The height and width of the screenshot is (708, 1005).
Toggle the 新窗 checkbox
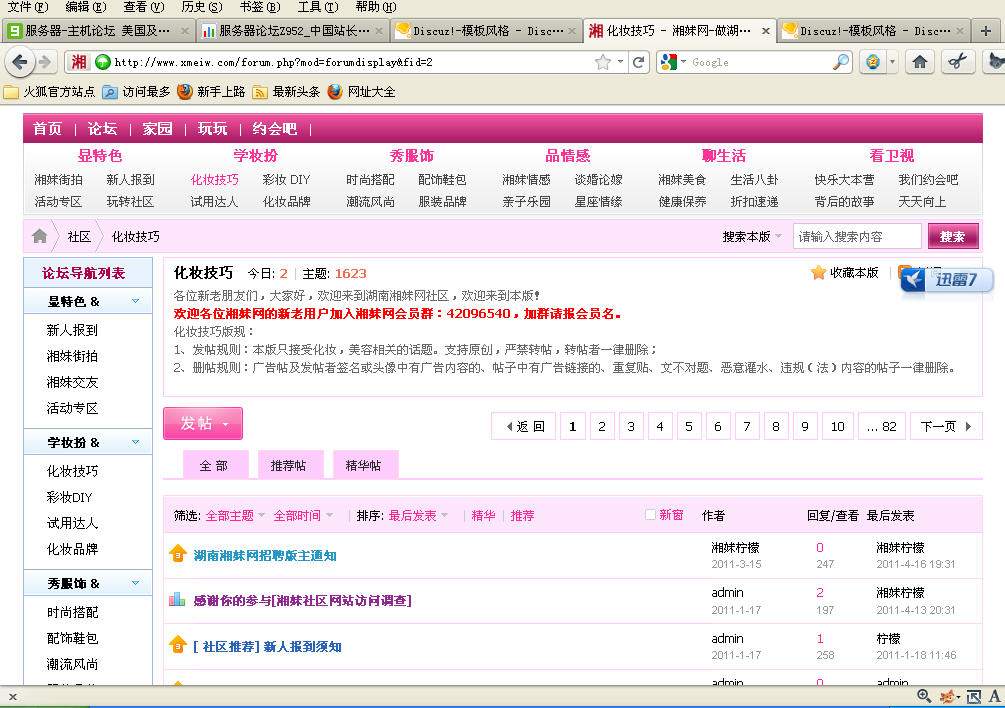(x=650, y=515)
